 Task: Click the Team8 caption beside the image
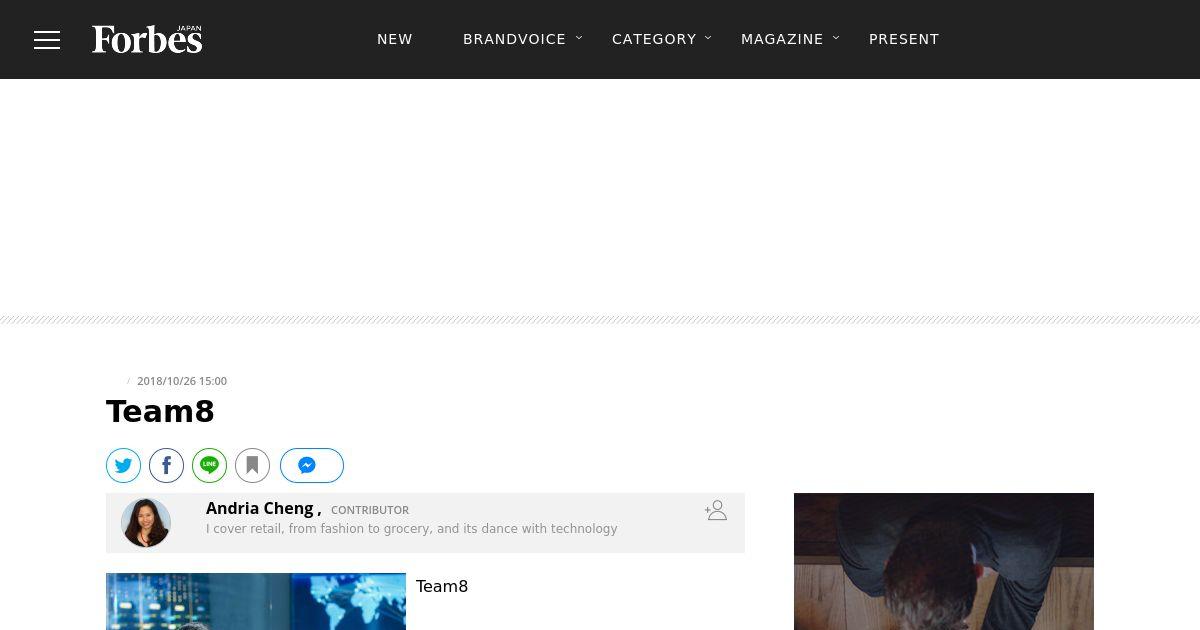click(x=442, y=587)
